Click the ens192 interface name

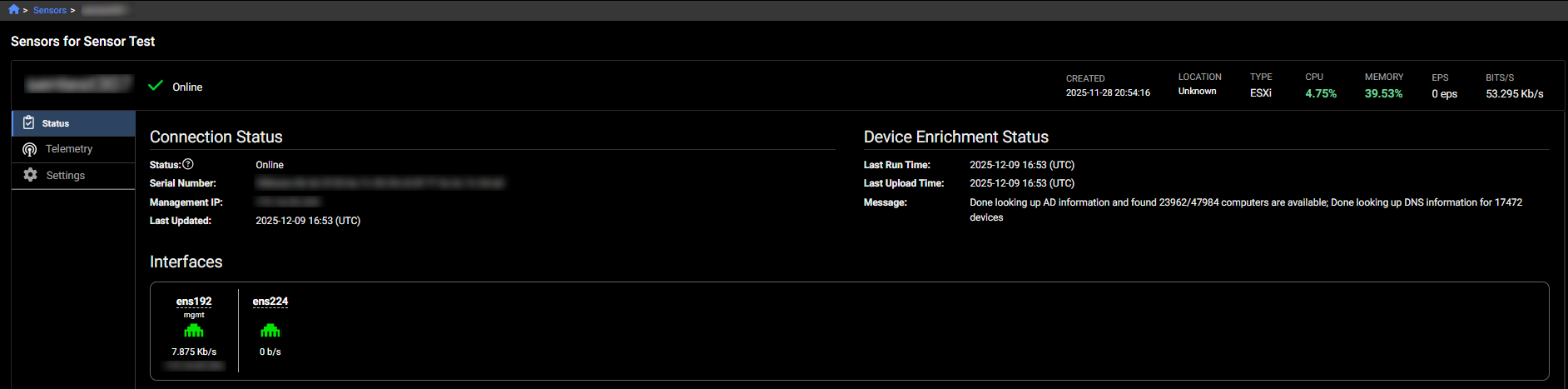pos(194,302)
